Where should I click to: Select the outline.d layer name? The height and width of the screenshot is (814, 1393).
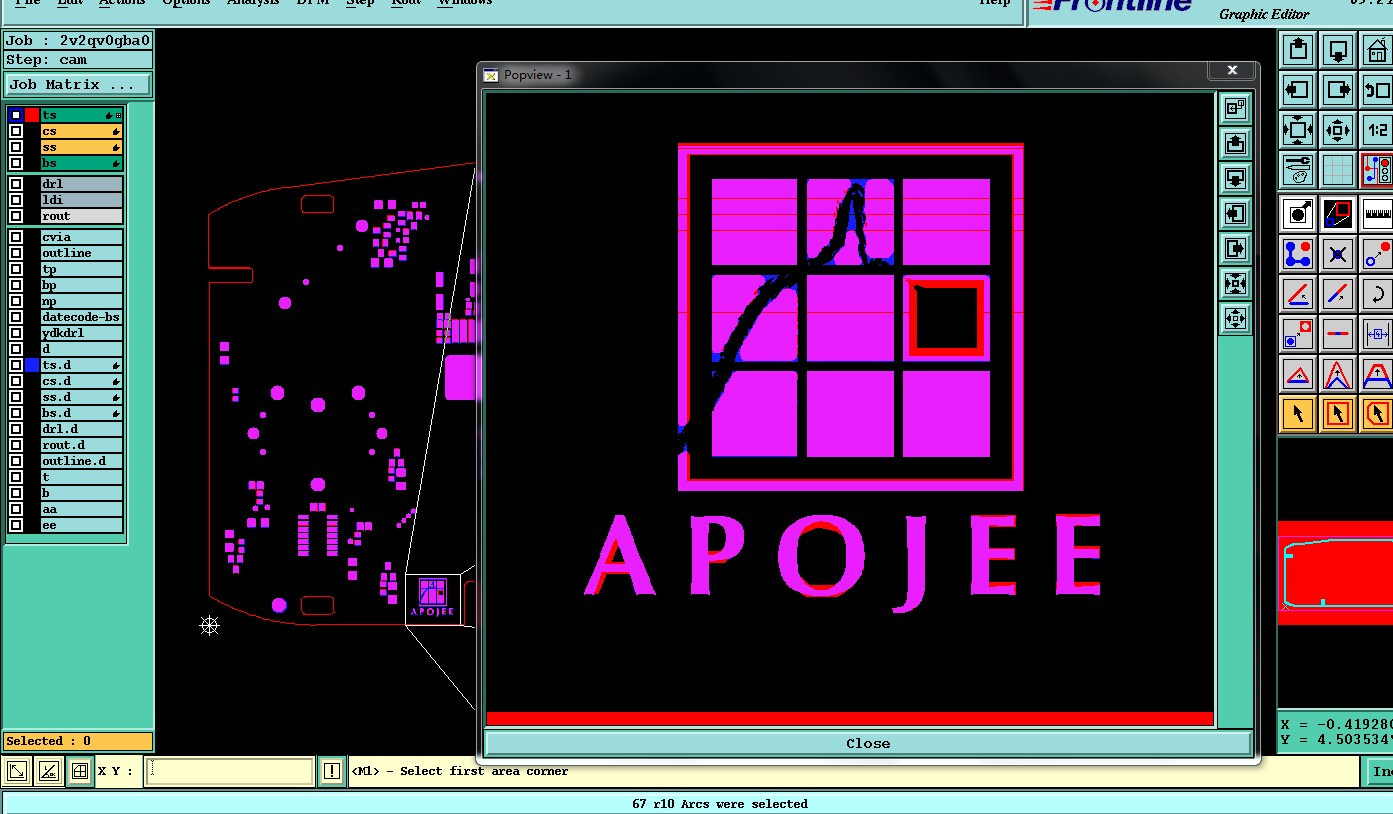(81, 461)
